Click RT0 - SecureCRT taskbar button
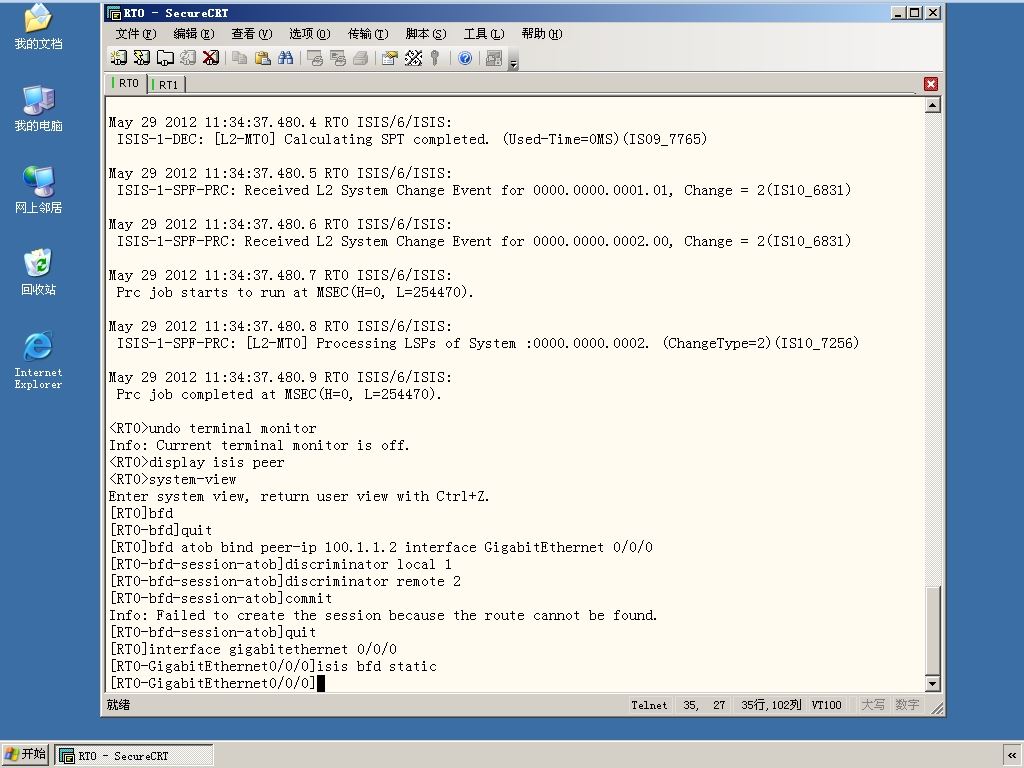Screen dimensions: 1024x768 pos(135,756)
